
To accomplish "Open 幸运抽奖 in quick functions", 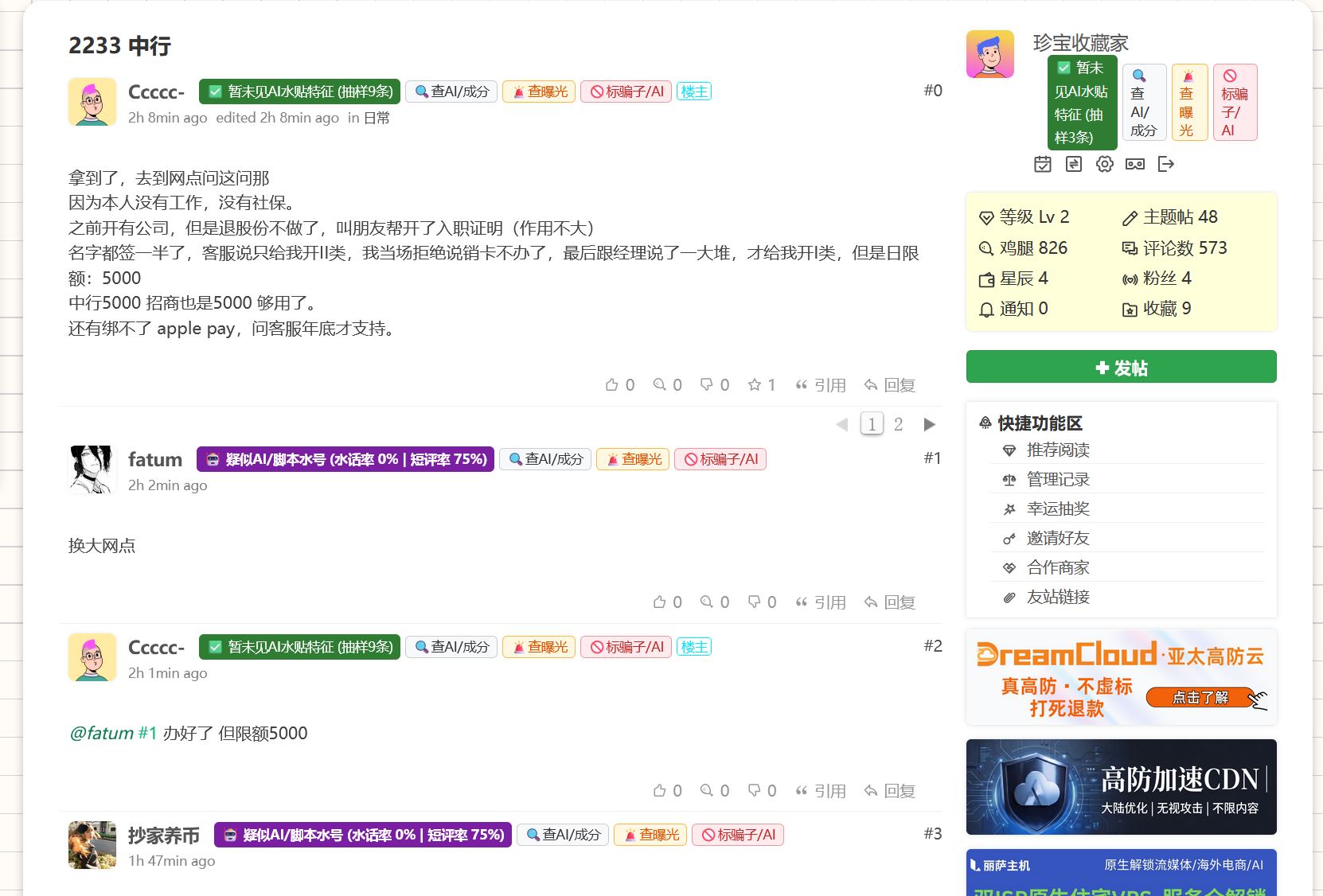I will coord(1058,508).
